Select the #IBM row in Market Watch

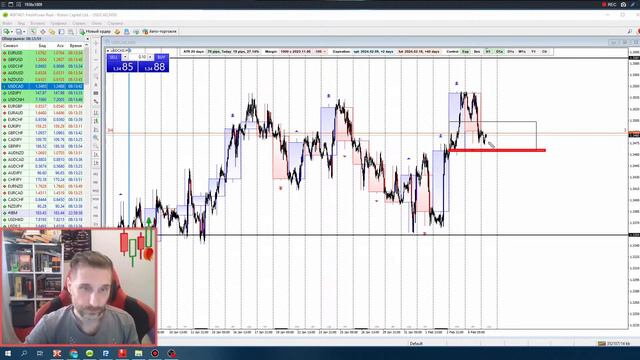click(43, 213)
